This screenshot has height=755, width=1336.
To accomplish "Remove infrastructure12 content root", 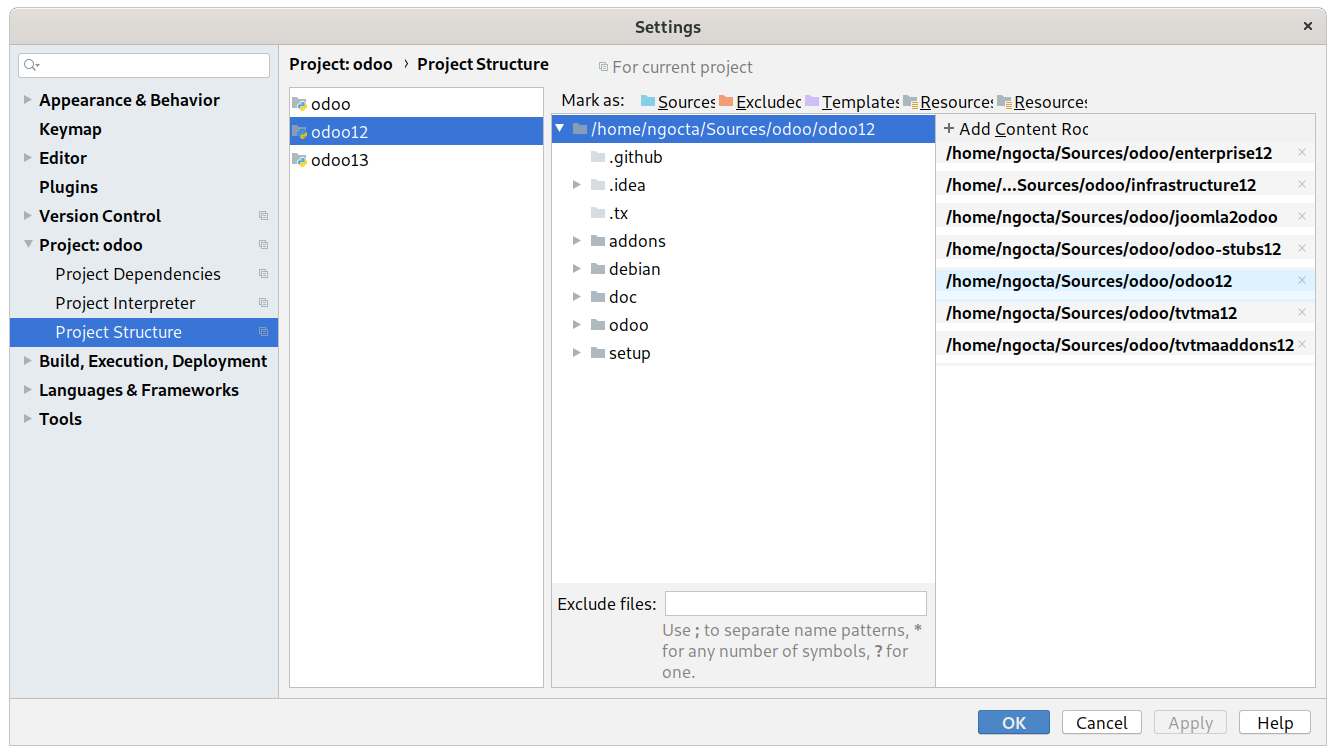I will [x=1301, y=184].
